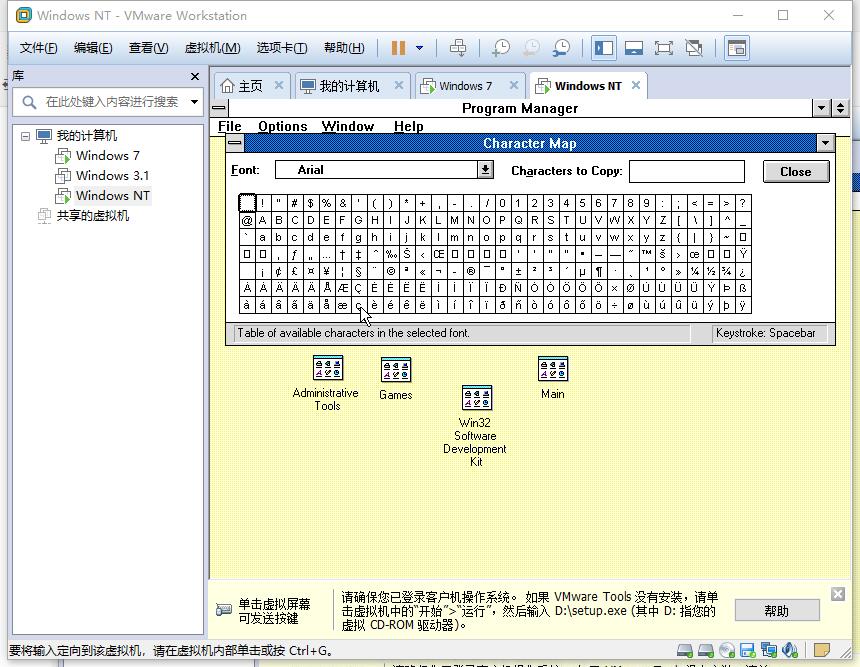Open the Character Map control menu box
Viewport: 860px width, 667px height.
(235, 143)
